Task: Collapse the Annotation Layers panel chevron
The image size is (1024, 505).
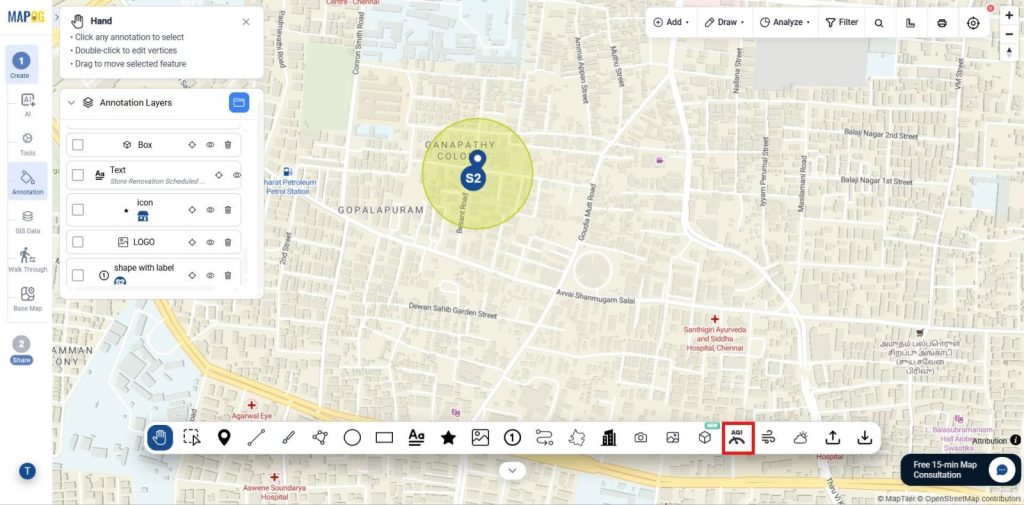Action: [72, 103]
